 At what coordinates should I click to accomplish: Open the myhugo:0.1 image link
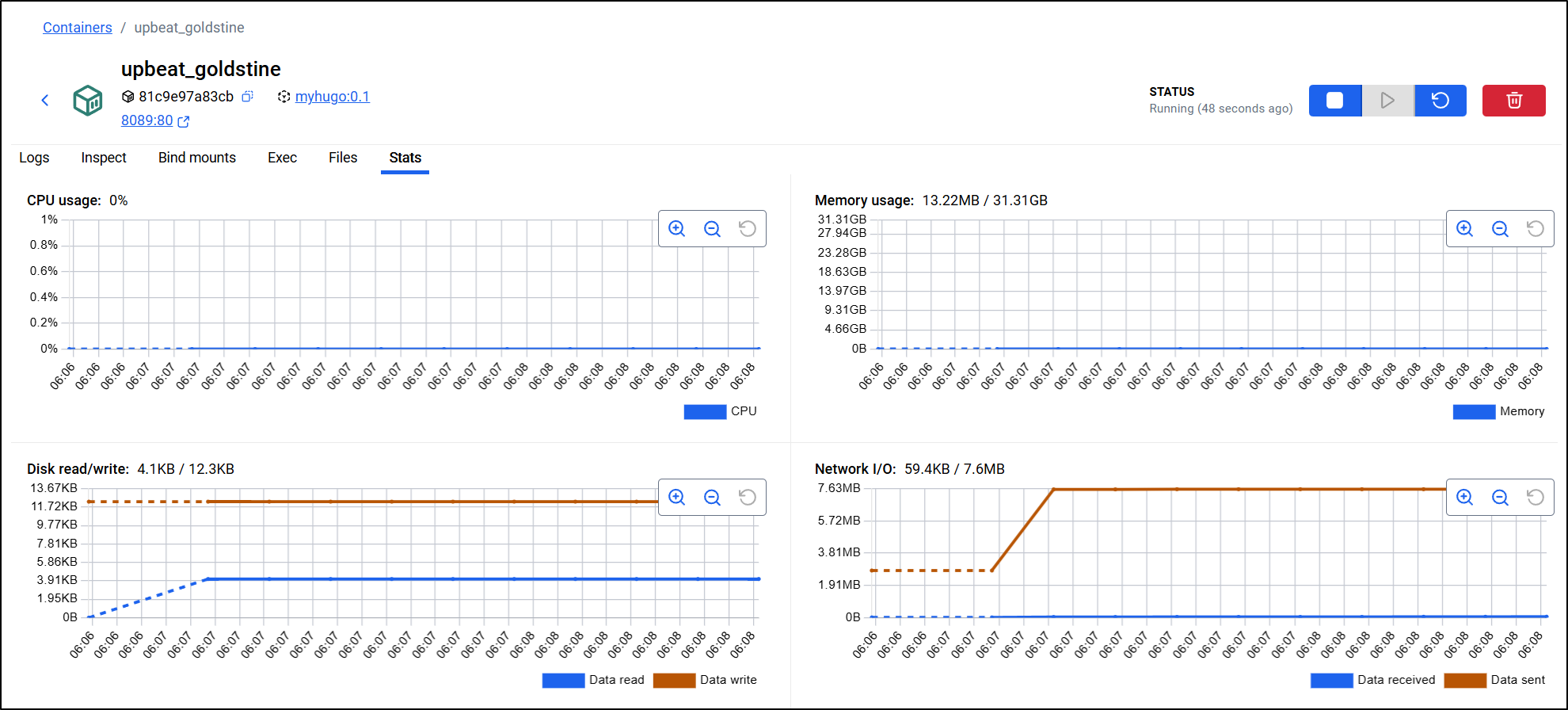[332, 97]
